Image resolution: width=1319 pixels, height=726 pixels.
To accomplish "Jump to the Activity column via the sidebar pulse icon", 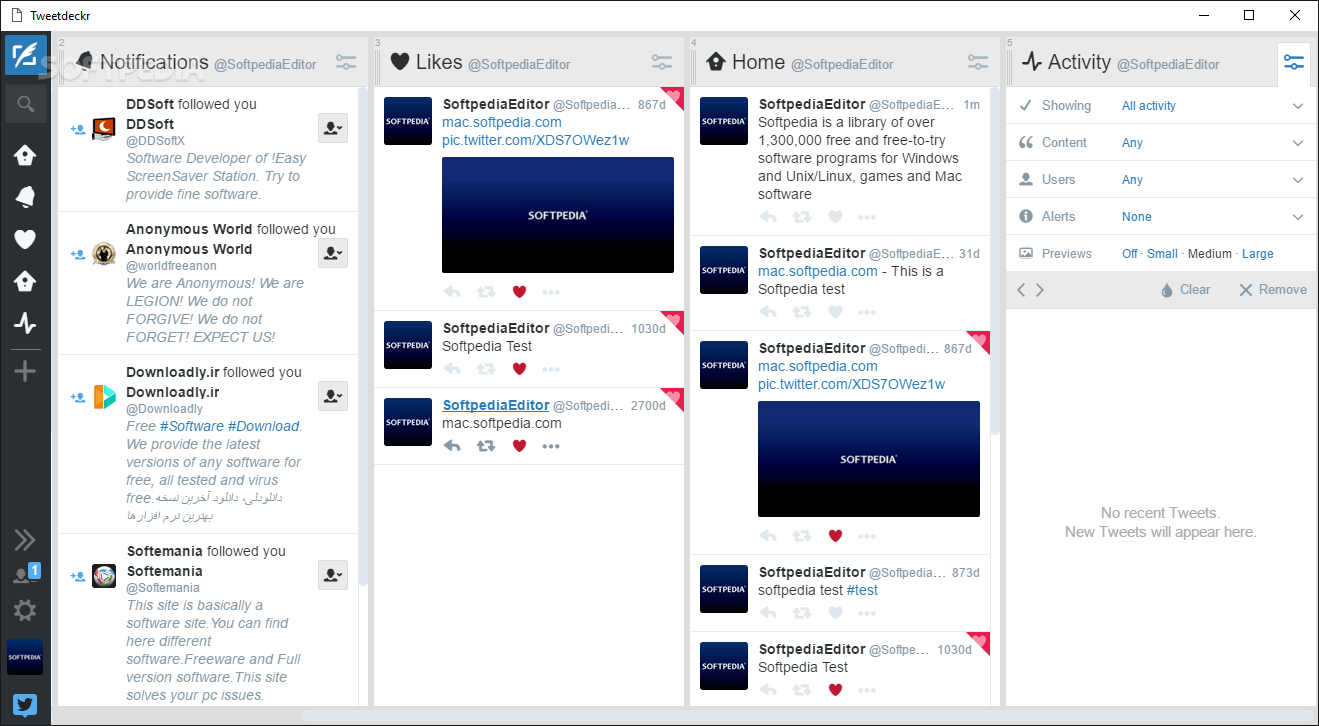I will point(25,323).
